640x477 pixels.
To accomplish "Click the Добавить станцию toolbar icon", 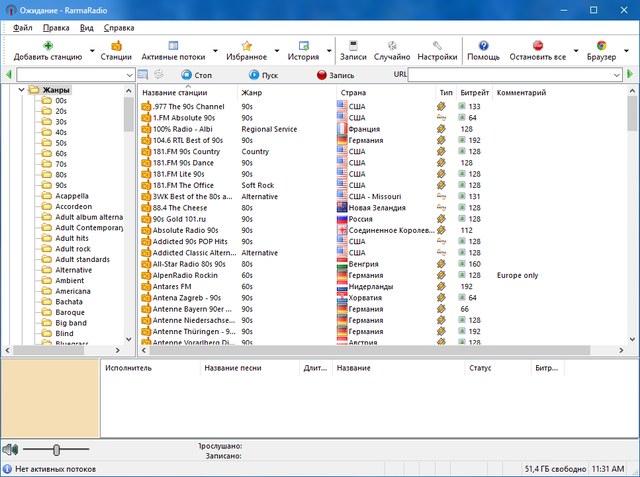I will pyautogui.click(x=47, y=46).
